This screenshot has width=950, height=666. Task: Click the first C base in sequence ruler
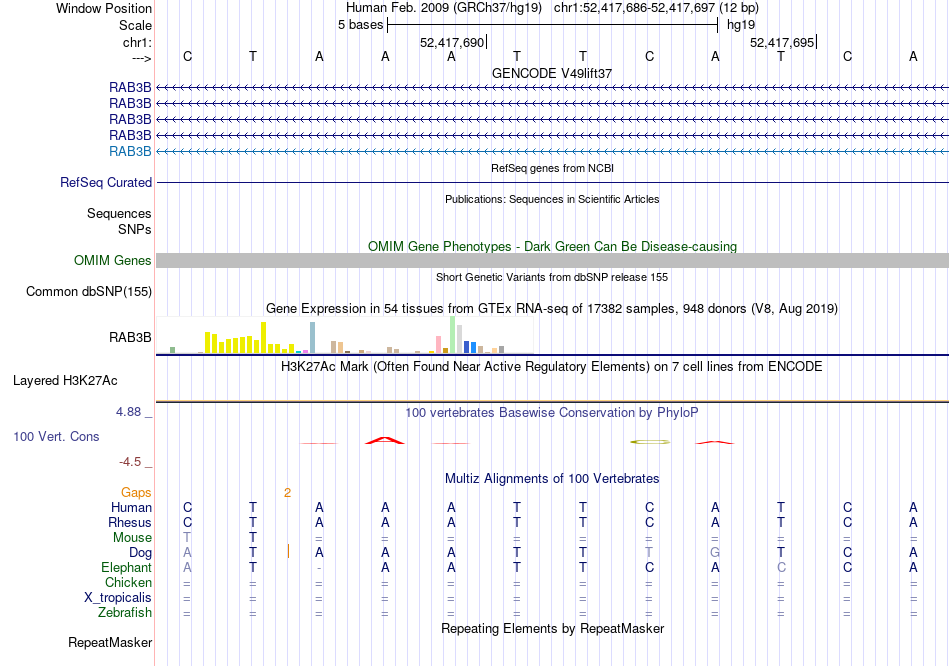pyautogui.click(x=188, y=56)
